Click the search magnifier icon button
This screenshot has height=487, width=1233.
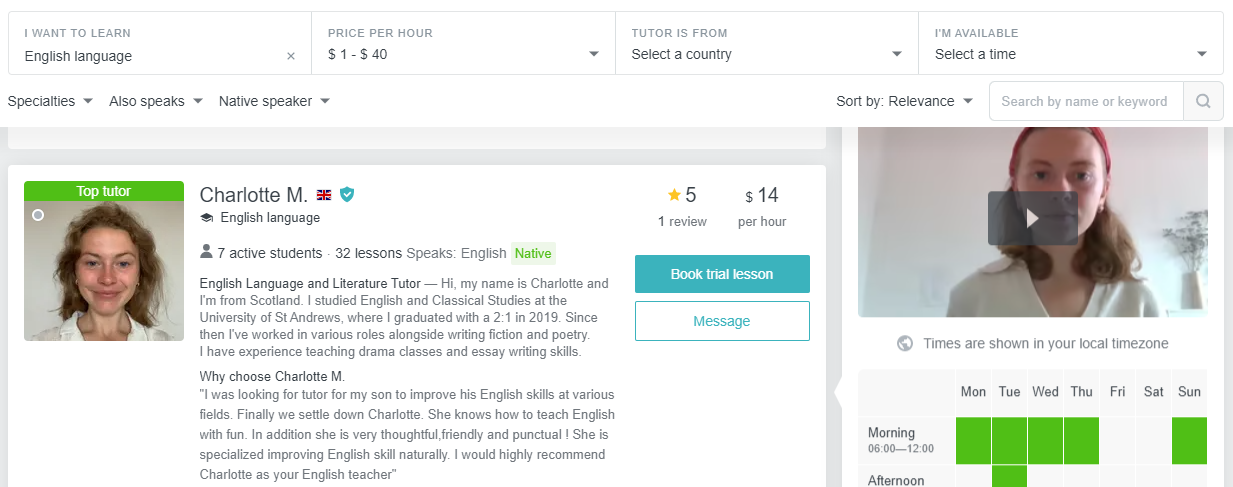tap(1203, 101)
